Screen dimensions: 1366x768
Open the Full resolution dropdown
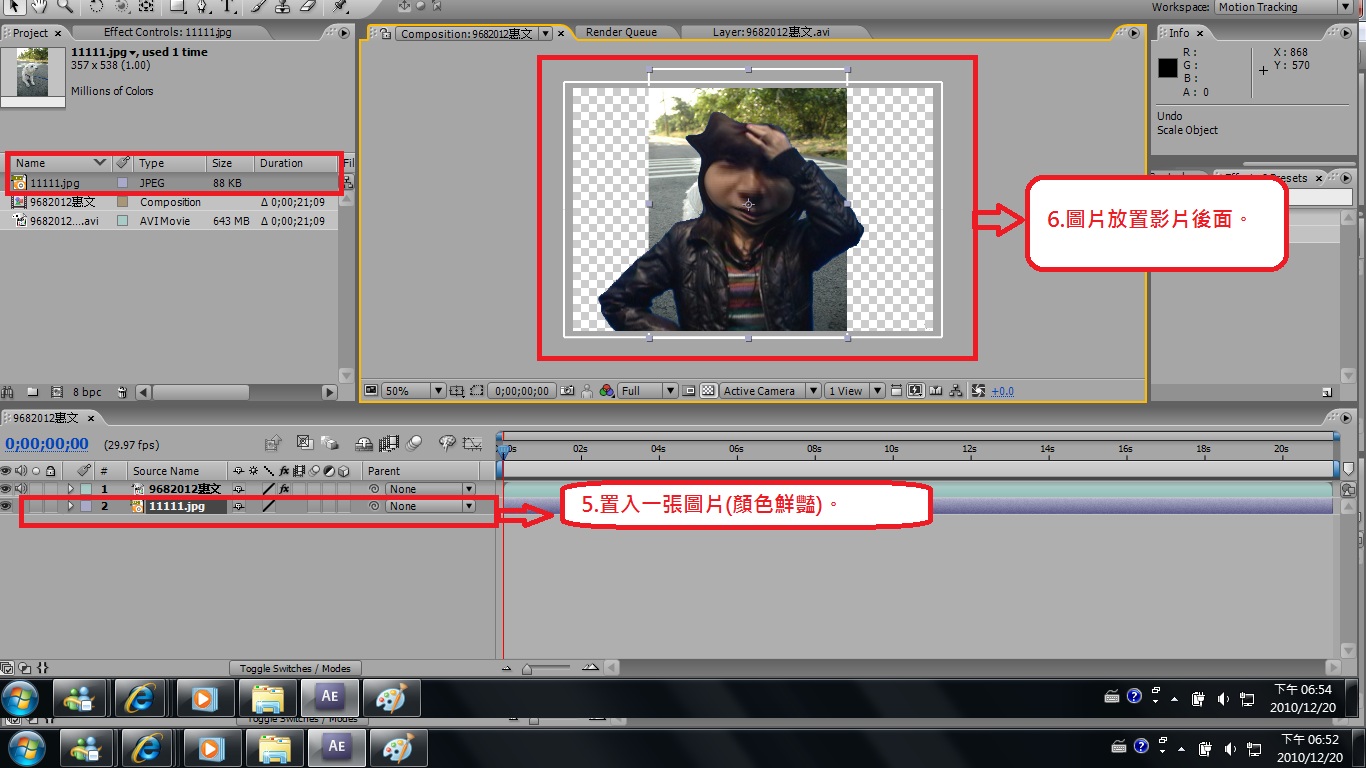point(648,391)
